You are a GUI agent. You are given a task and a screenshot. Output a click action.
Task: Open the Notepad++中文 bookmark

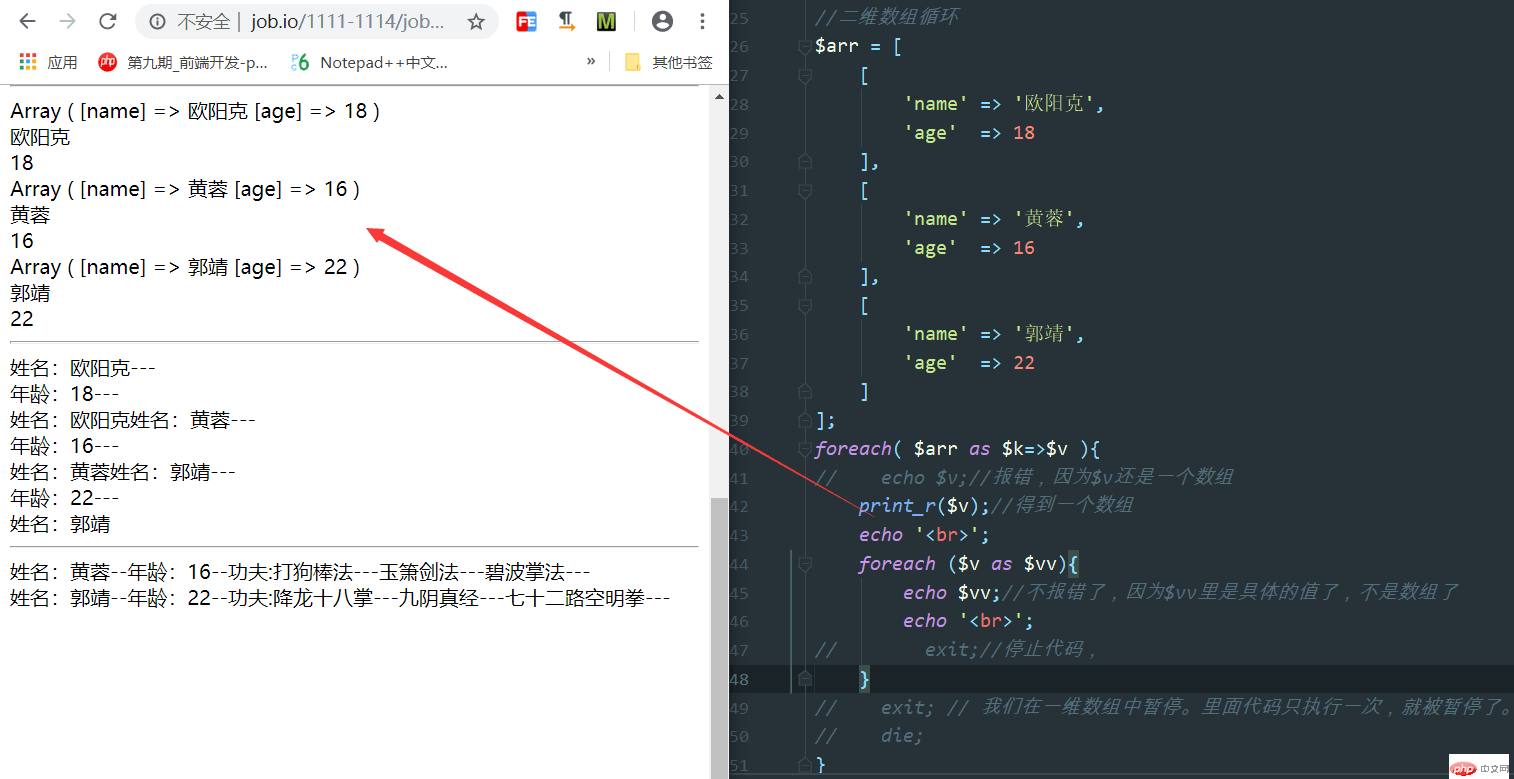369,62
